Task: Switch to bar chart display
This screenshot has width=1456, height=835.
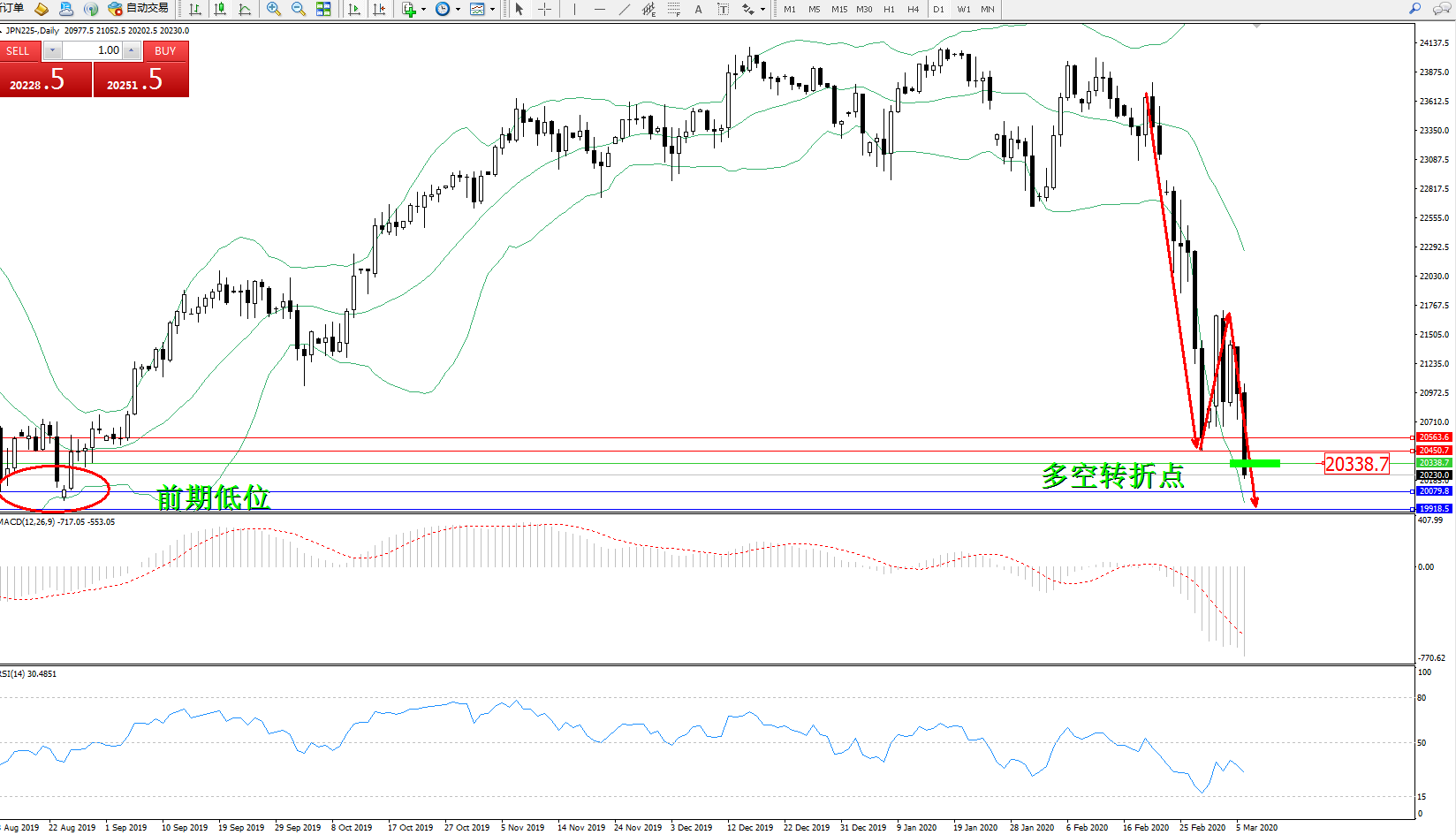Action: pyautogui.click(x=195, y=9)
